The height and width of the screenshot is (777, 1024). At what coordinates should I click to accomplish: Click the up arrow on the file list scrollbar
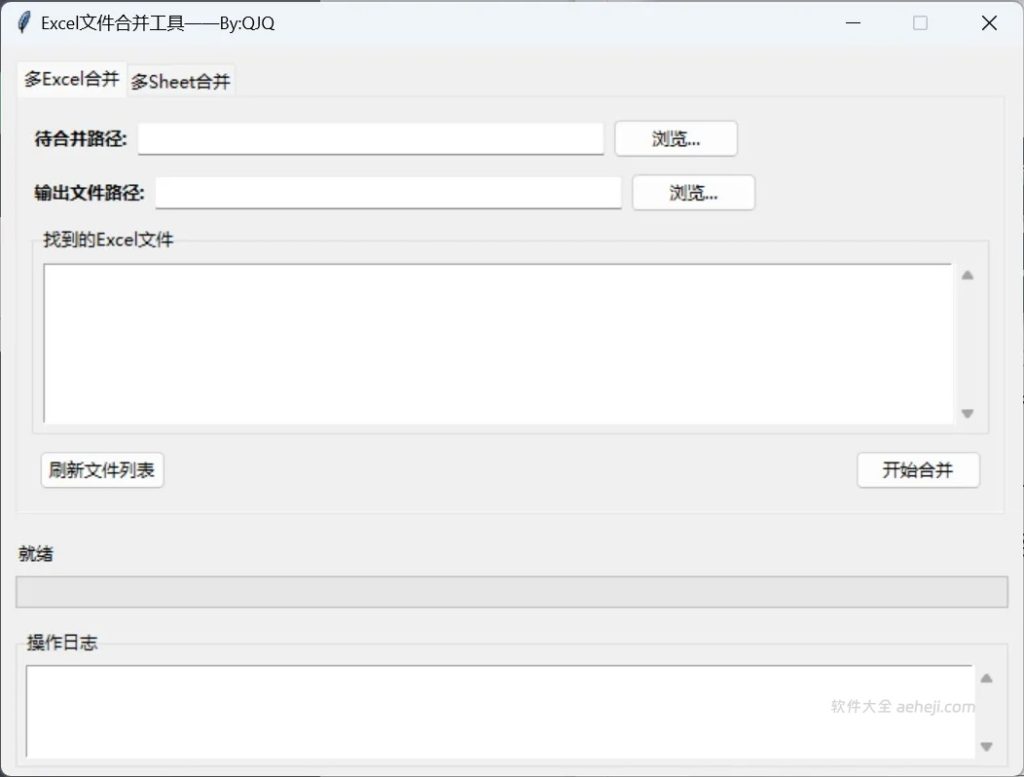[966, 273]
